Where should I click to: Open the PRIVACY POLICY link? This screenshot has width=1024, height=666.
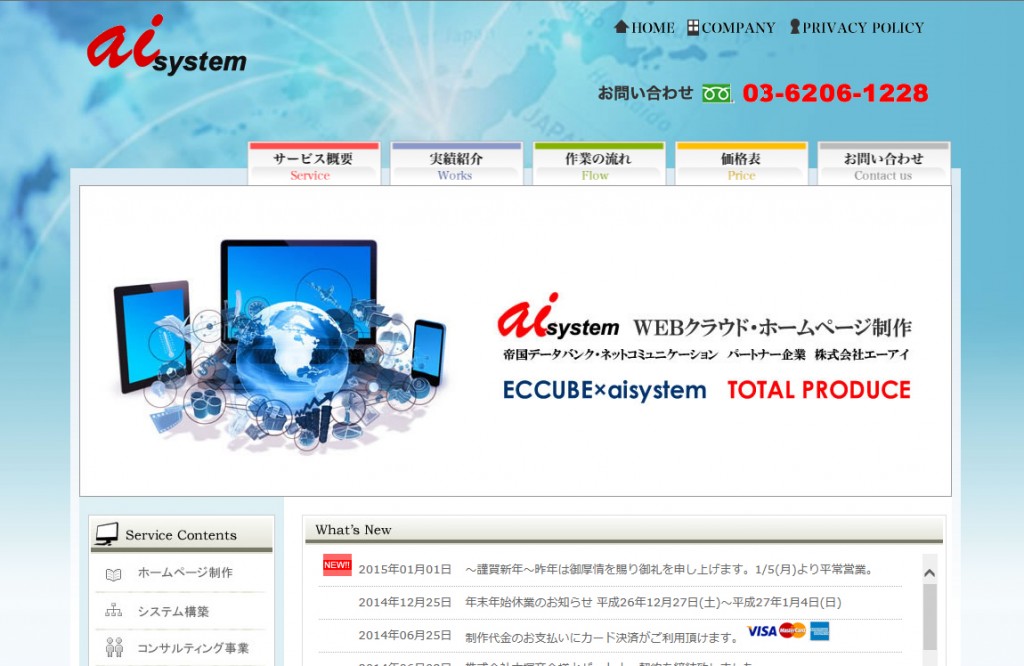pyautogui.click(x=857, y=27)
